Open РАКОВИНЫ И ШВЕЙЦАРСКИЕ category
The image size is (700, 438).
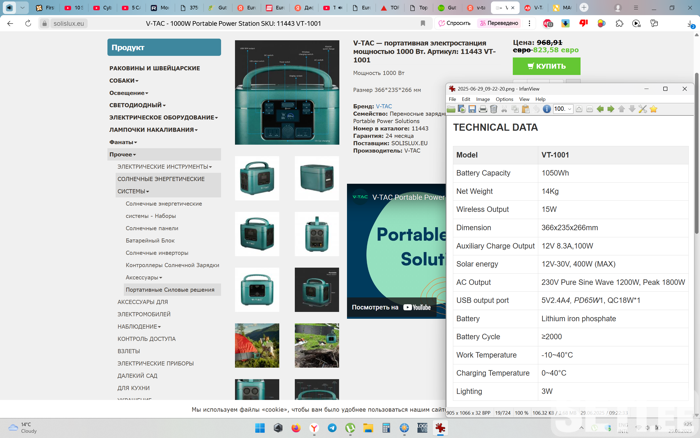click(154, 68)
